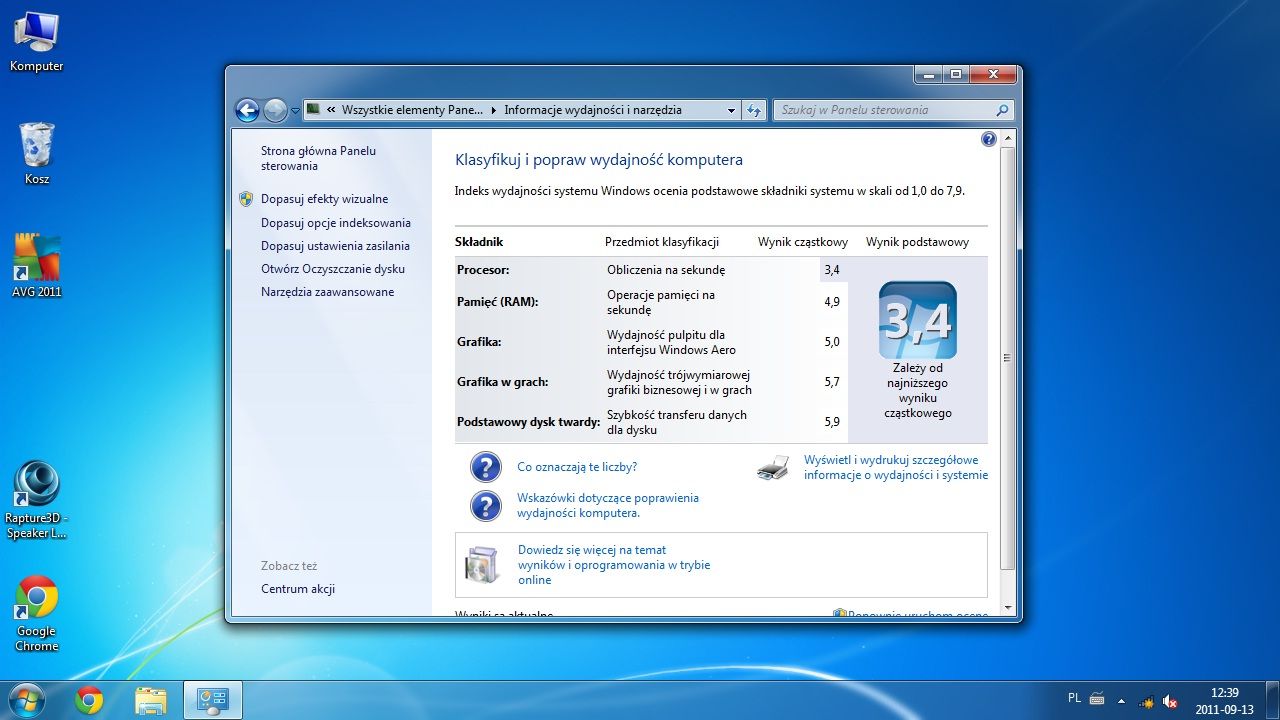Image resolution: width=1280 pixels, height=720 pixels.
Task: Click the 'Podstawowy dysk twardy:' row label
Action: [528, 422]
